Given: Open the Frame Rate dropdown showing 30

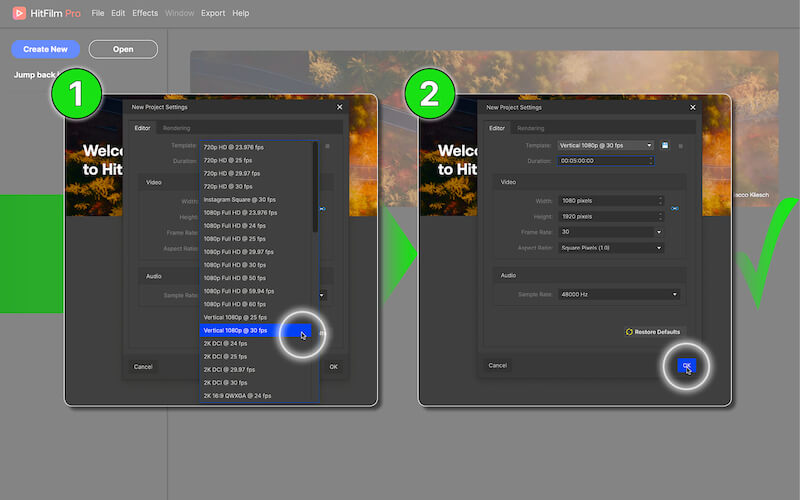Looking at the screenshot, I should click(611, 232).
